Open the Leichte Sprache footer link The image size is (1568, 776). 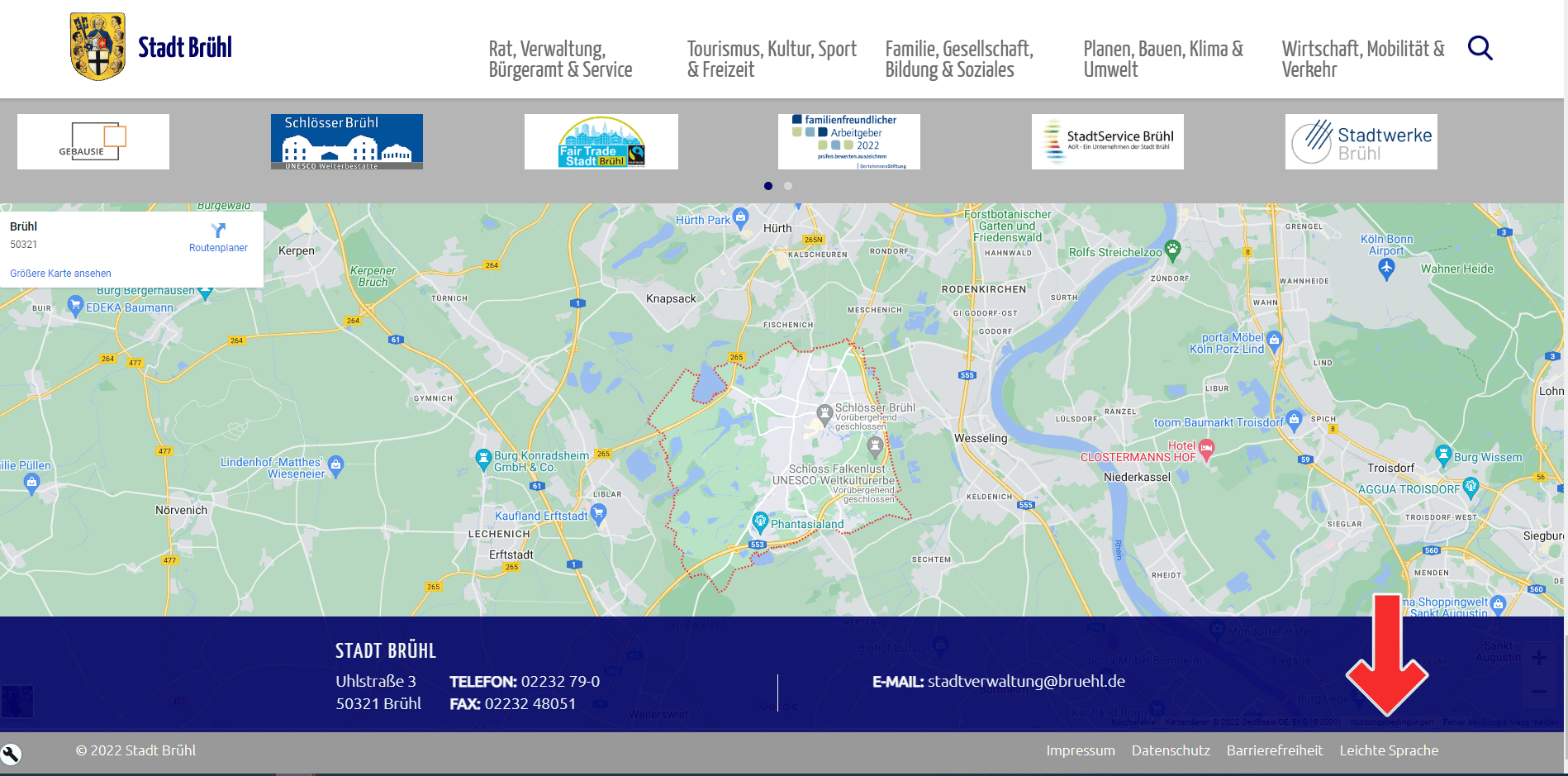click(1389, 750)
